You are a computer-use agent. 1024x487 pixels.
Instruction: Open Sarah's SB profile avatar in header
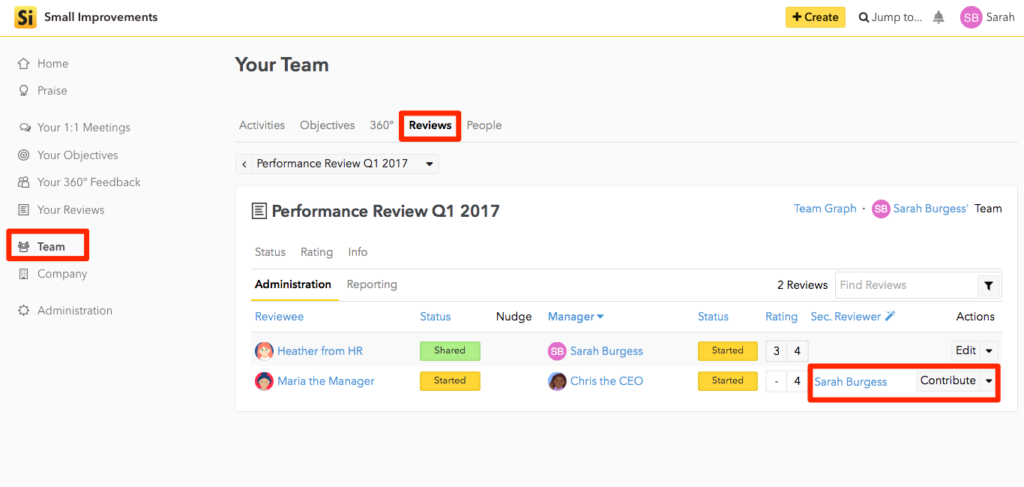click(x=970, y=18)
